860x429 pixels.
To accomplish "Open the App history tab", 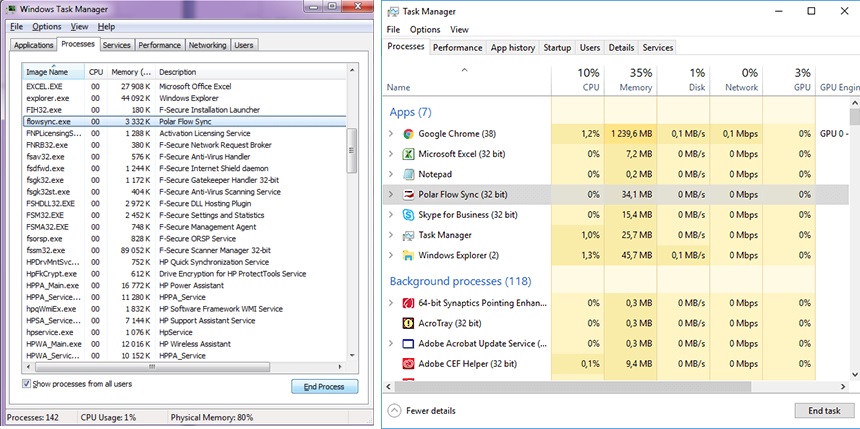I will [x=512, y=48].
